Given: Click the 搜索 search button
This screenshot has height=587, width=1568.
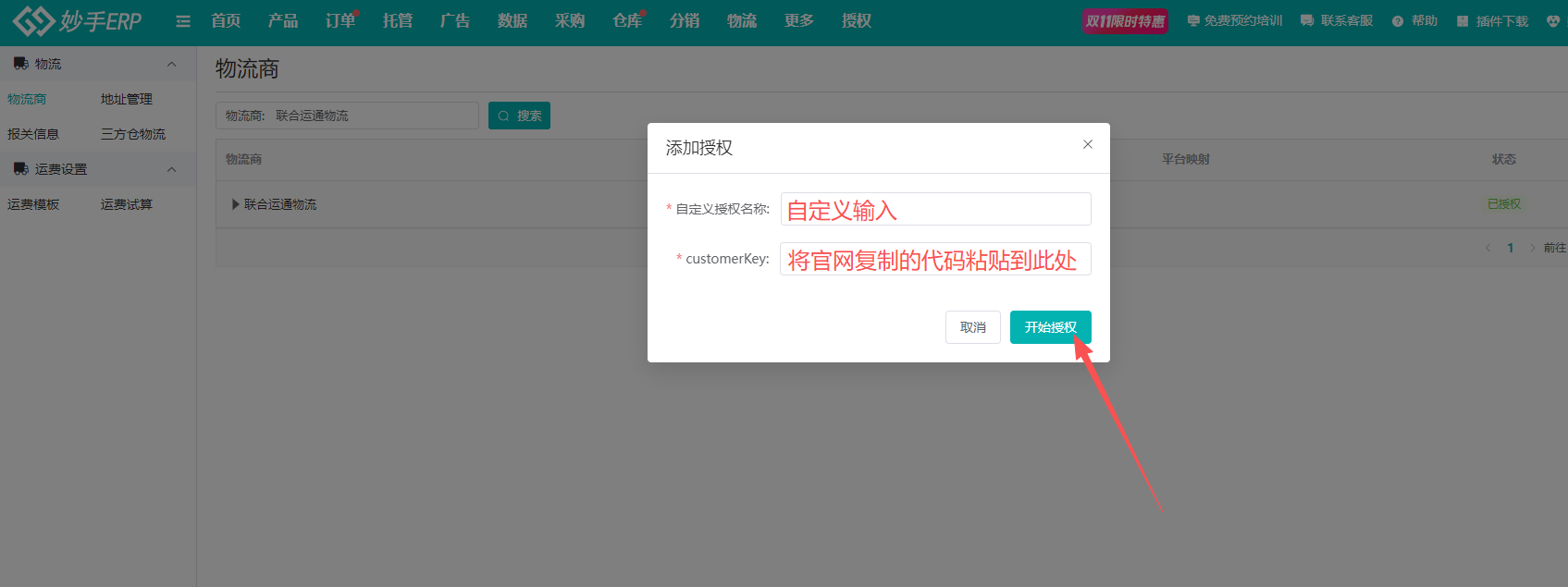Looking at the screenshot, I should click(x=519, y=116).
